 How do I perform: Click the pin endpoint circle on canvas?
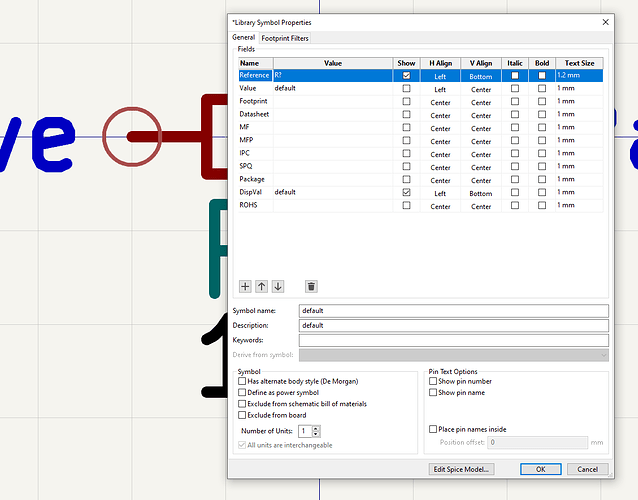132,137
